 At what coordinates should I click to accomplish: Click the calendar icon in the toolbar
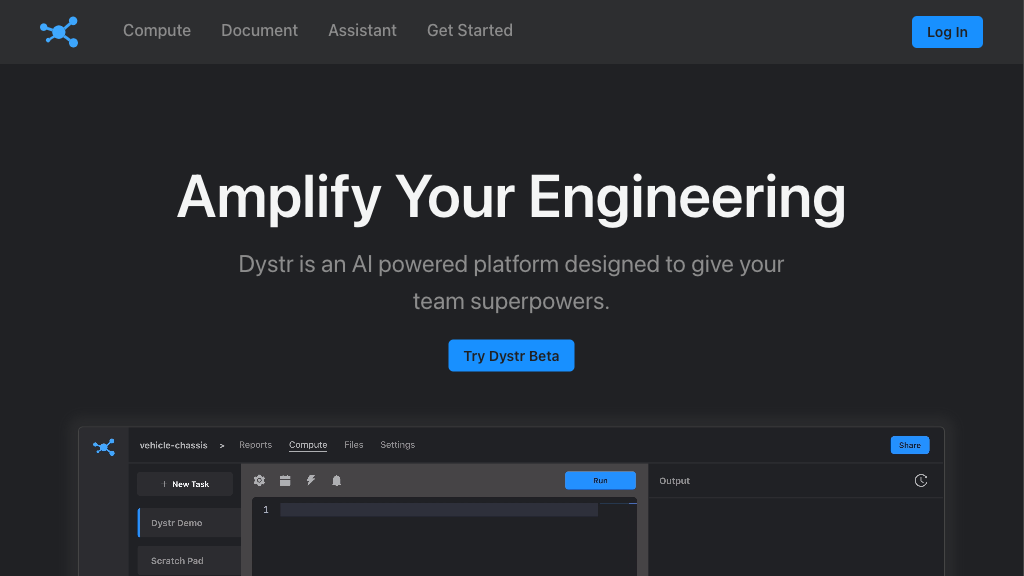tap(285, 480)
